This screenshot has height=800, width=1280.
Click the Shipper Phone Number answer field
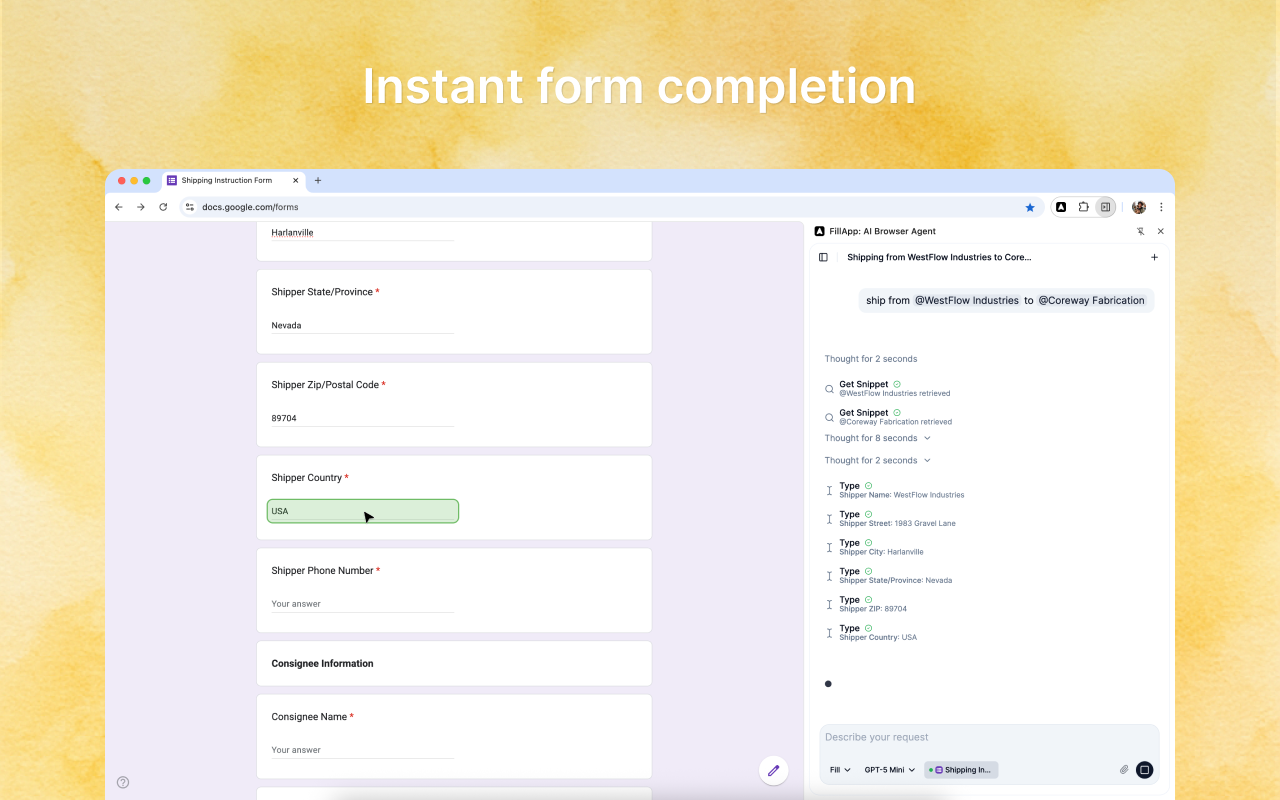tap(362, 604)
